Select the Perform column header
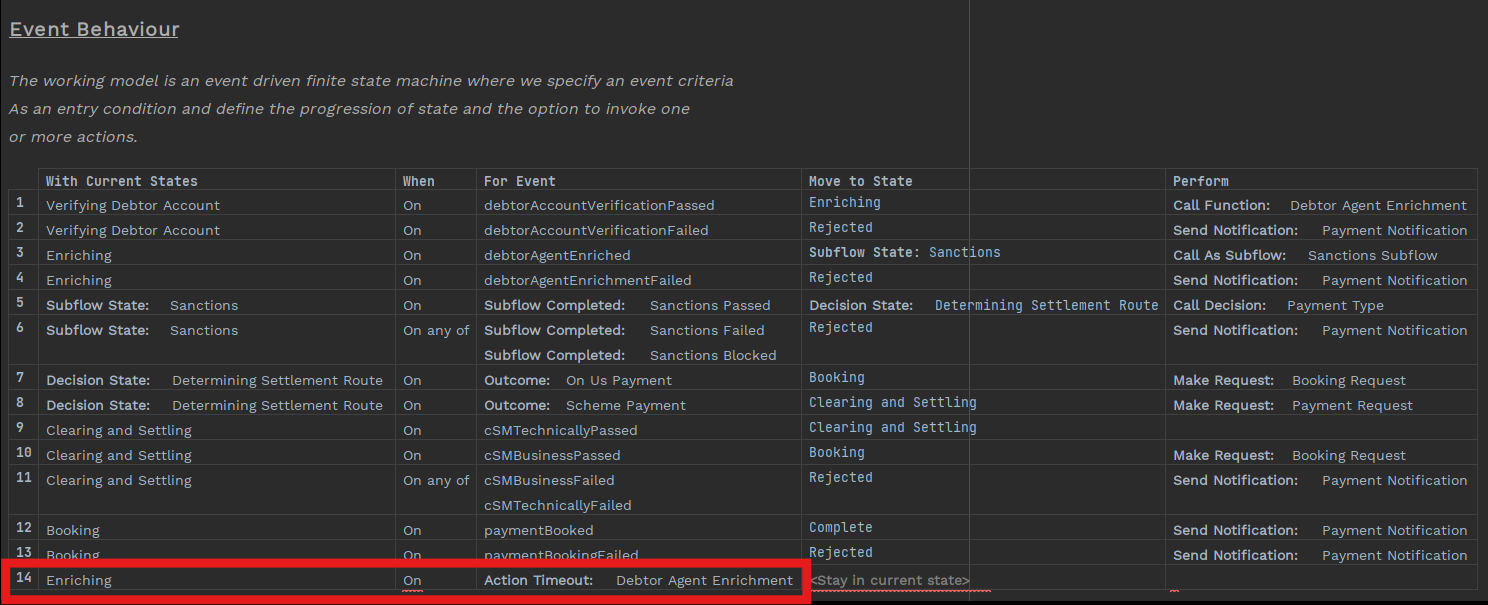The height and width of the screenshot is (605, 1488). [1200, 181]
